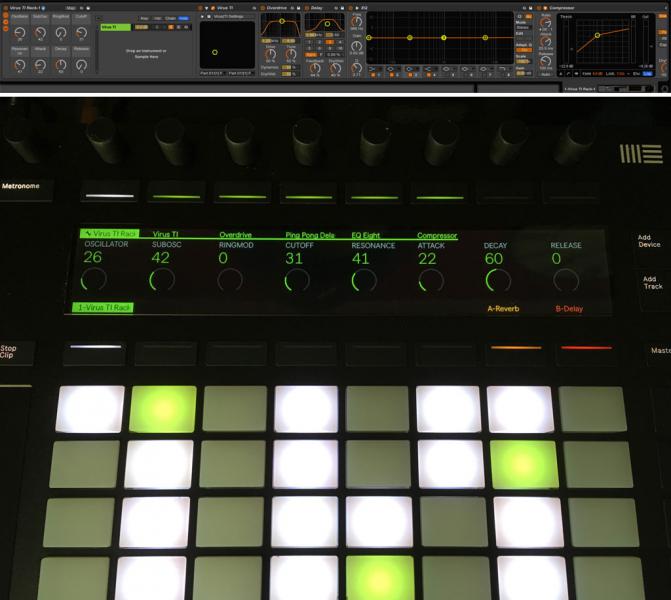Click the EQ Eight Q knob
Screen dimensions: 671x600
tap(356, 68)
